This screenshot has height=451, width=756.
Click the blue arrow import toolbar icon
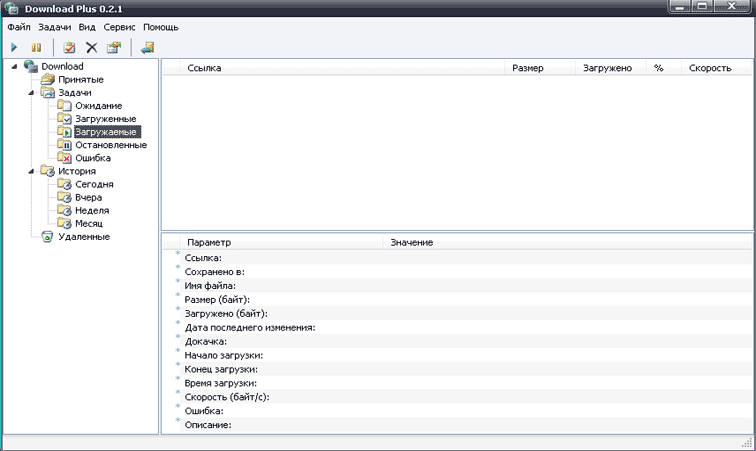click(x=148, y=47)
